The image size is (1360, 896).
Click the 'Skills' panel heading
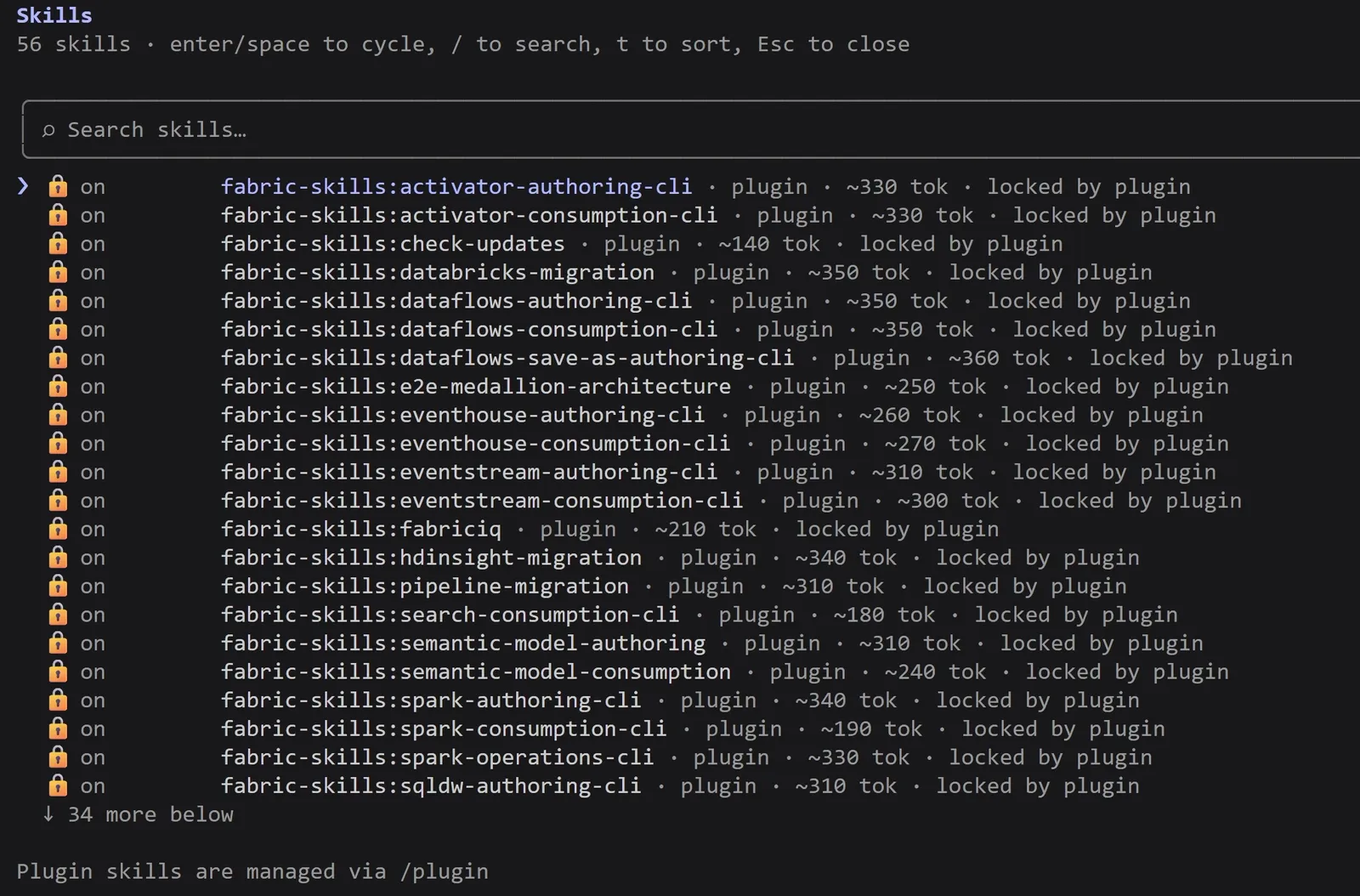point(54,15)
